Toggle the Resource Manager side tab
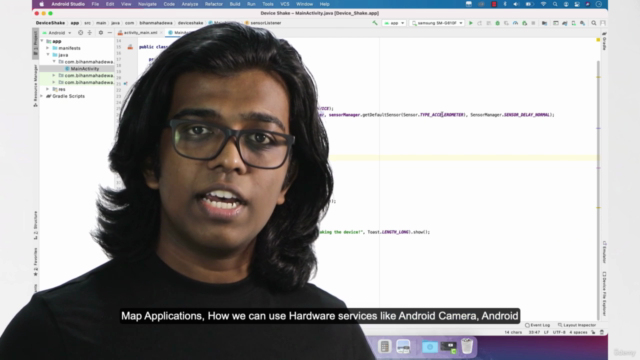The width and height of the screenshot is (640, 360). [x=36, y=86]
